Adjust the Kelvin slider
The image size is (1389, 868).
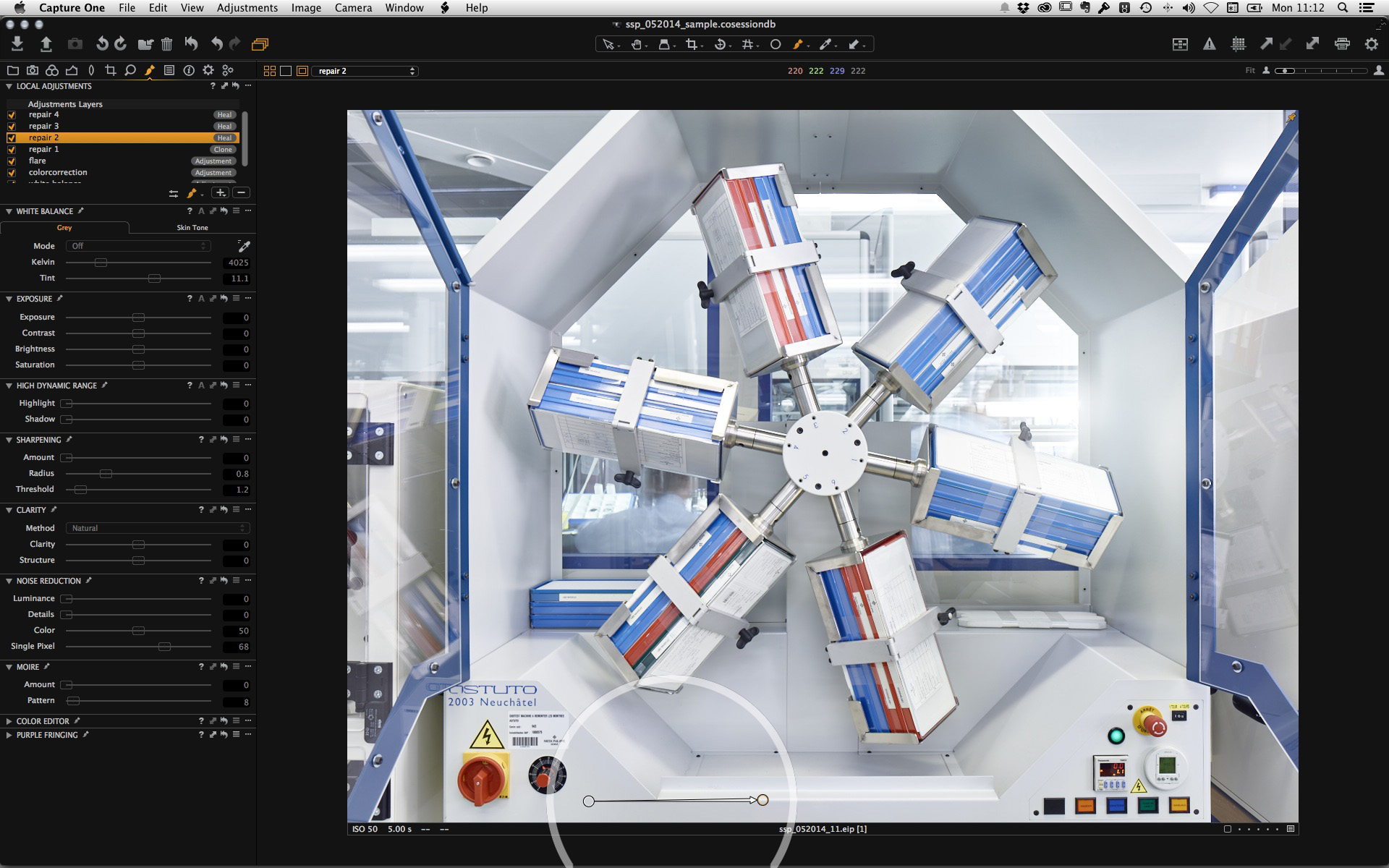101,263
